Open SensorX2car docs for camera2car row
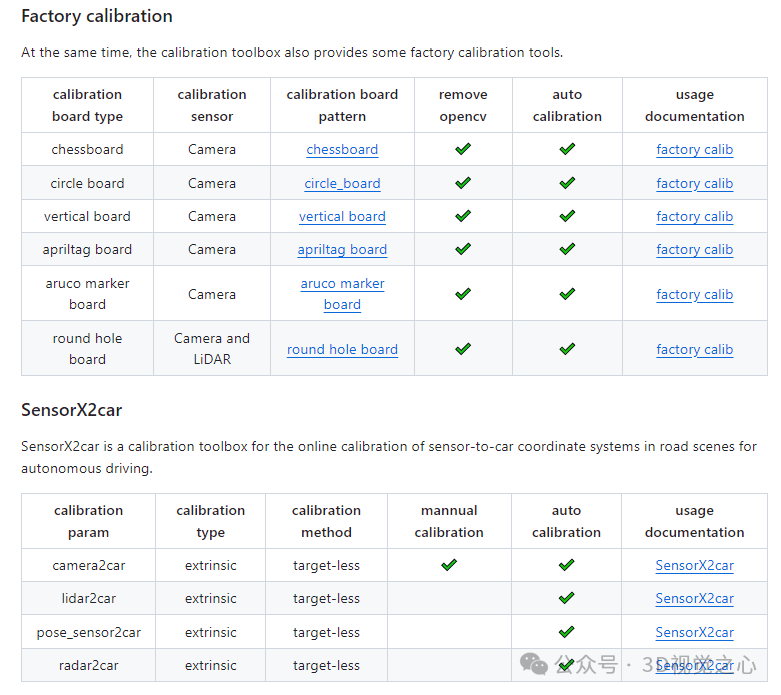 [x=694, y=566]
